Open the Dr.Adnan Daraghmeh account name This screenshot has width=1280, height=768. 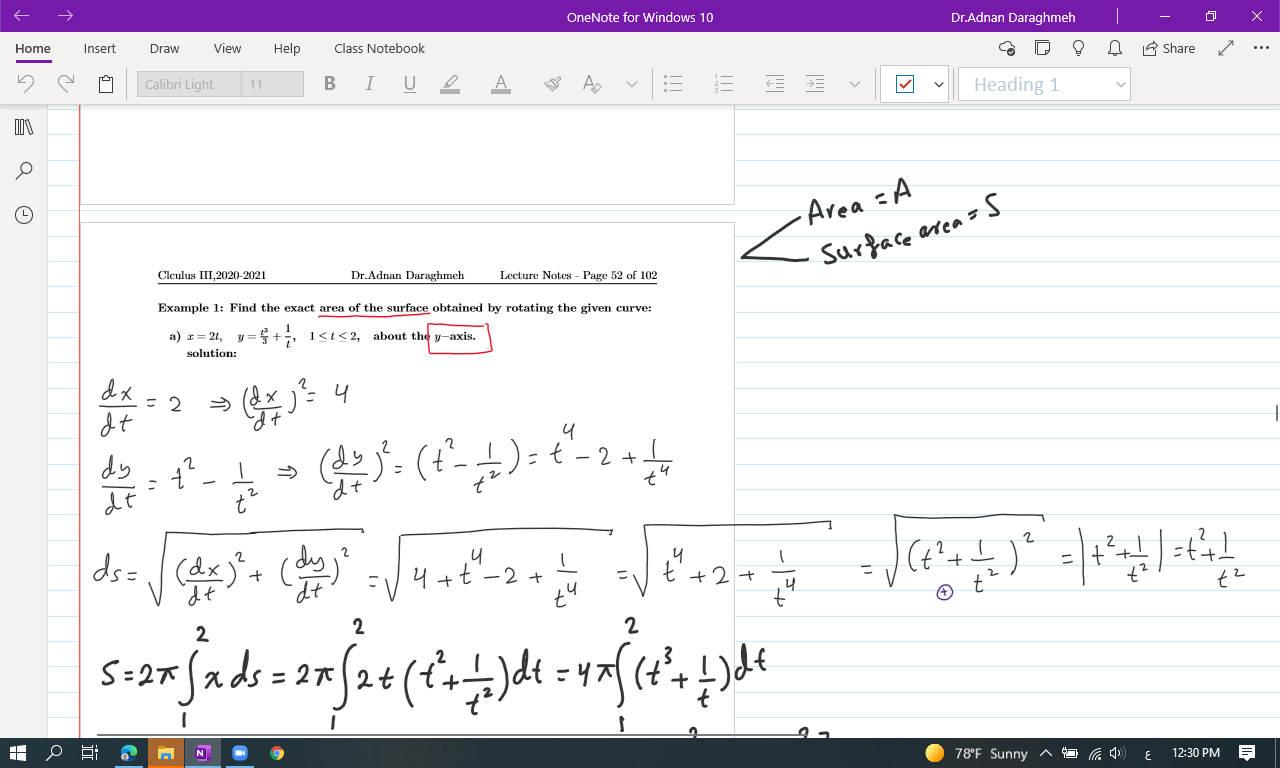[1013, 17]
